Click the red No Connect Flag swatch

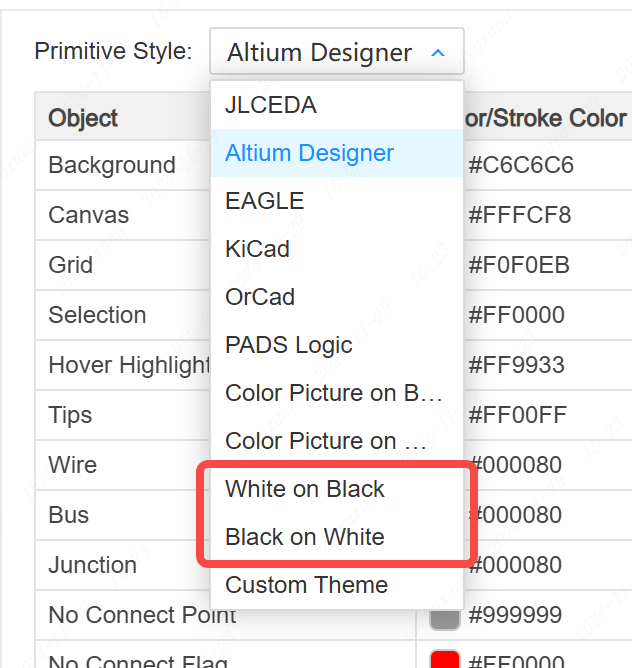click(444, 660)
